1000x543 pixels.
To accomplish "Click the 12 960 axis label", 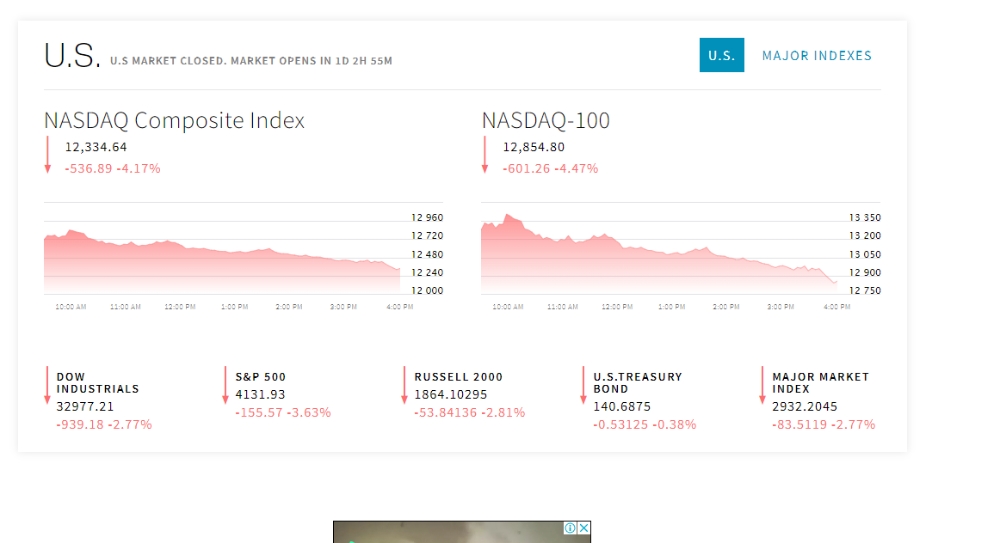I will [x=427, y=218].
